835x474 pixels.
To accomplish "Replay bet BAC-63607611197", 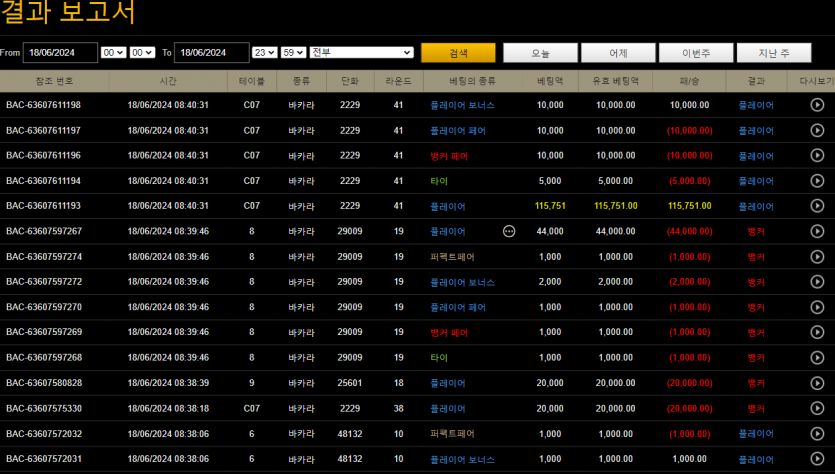I will 817,130.
